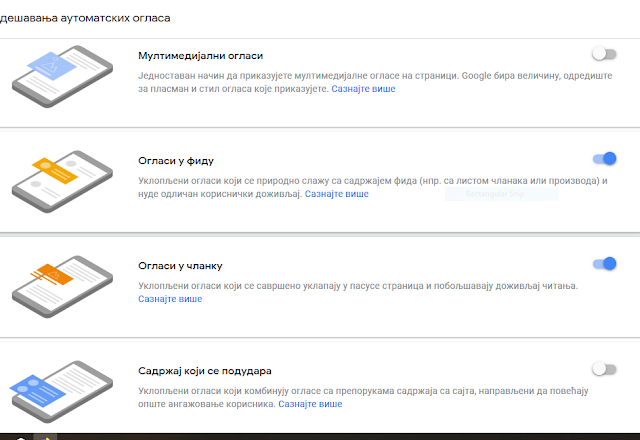The width and height of the screenshot is (640, 440).
Task: Select the Огласи у фиду heading
Action: point(176,161)
